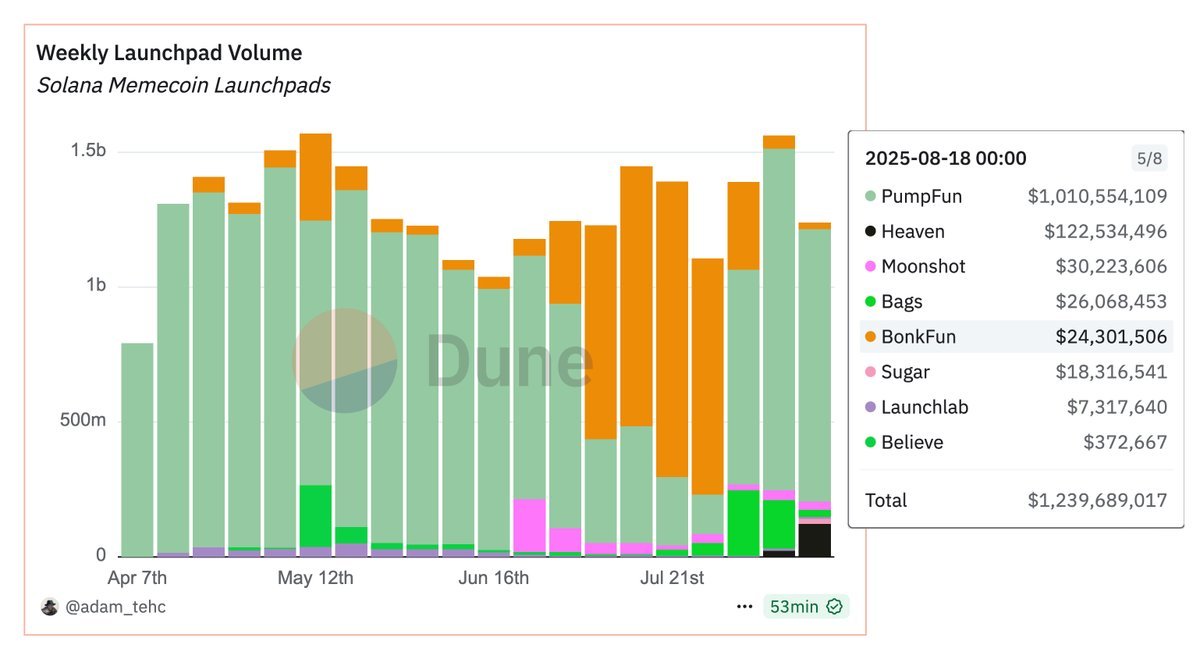This screenshot has height=659, width=1200.
Task: Click the black Heaven segment in last bar
Action: (x=815, y=540)
